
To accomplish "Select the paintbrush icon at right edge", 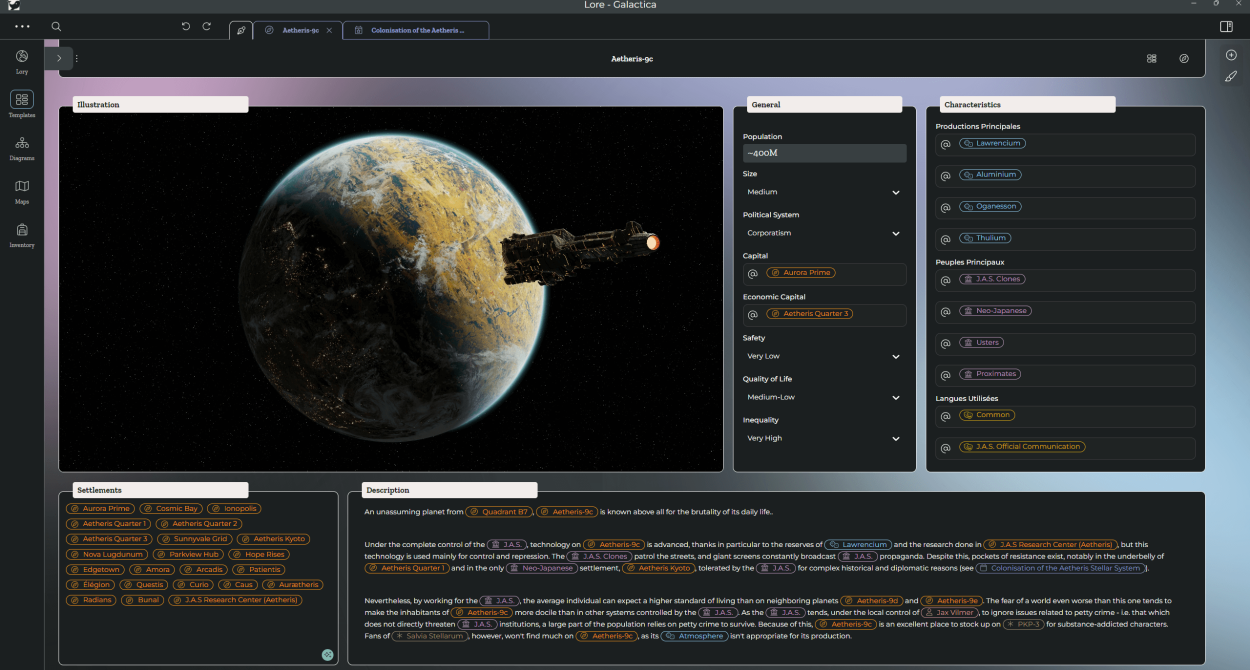I will click(1231, 77).
